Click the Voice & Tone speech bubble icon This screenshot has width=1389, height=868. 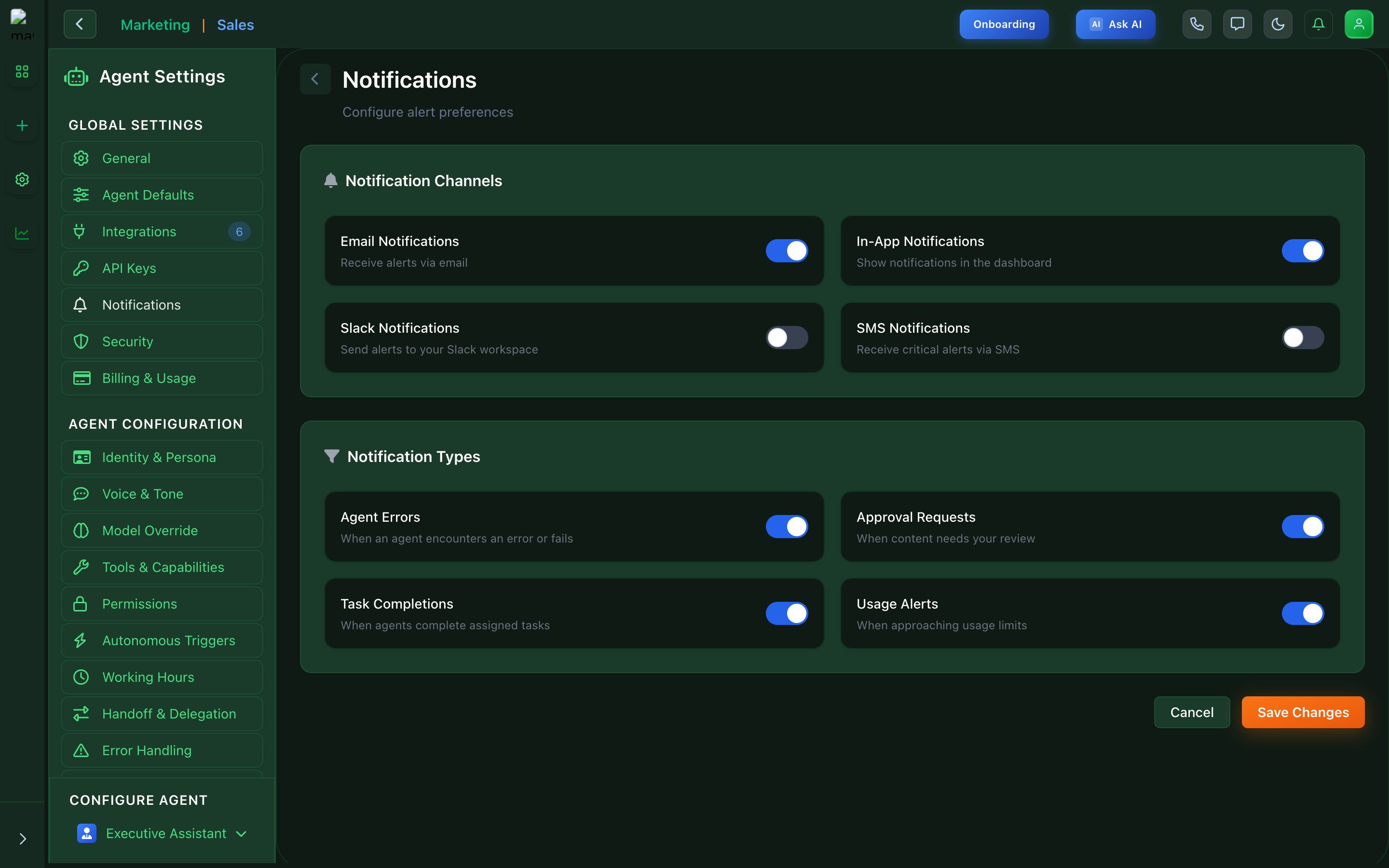pyautogui.click(x=81, y=494)
